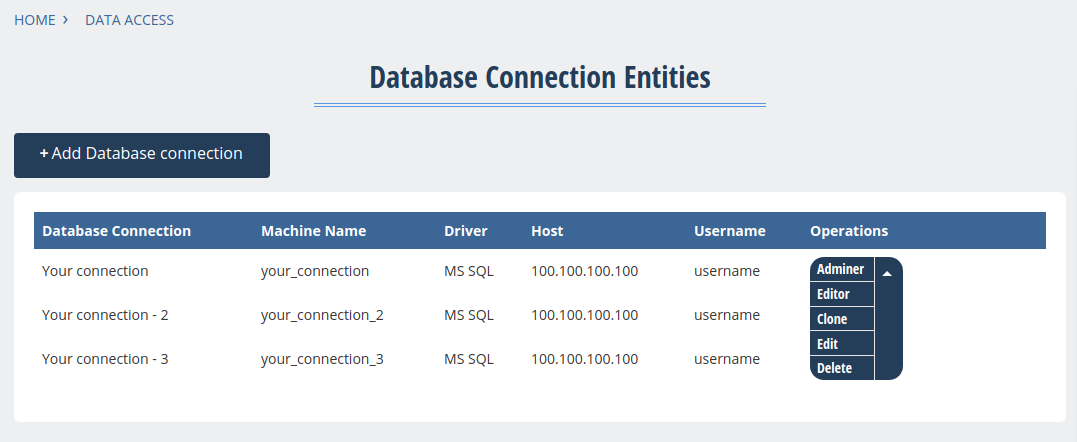This screenshot has width=1077, height=442.
Task: Click the Machine Name column header
Action: pyautogui.click(x=313, y=231)
